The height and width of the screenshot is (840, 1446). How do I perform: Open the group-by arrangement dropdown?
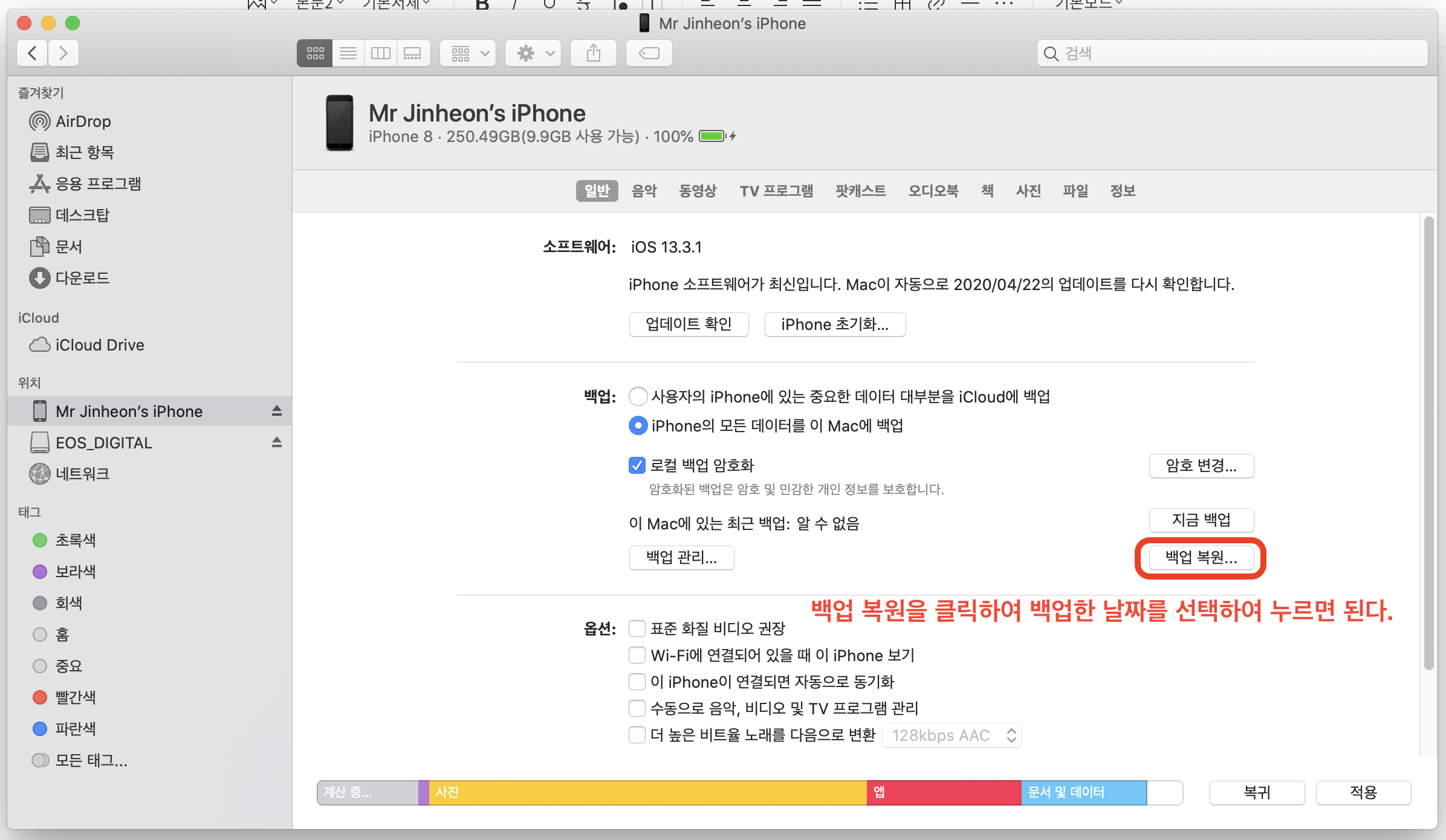coord(468,54)
